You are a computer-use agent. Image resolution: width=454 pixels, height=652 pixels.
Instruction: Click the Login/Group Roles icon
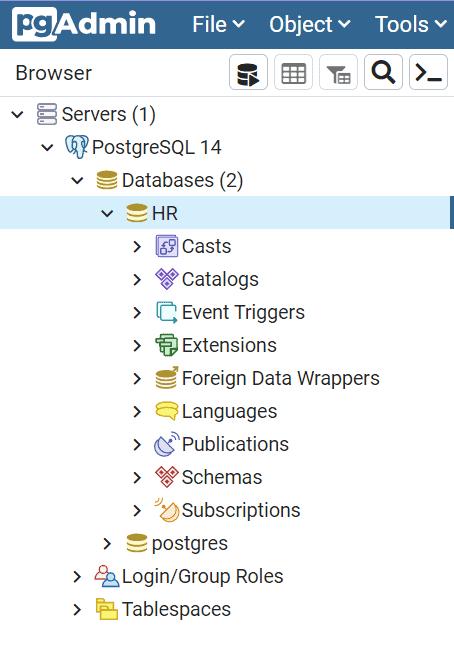107,576
